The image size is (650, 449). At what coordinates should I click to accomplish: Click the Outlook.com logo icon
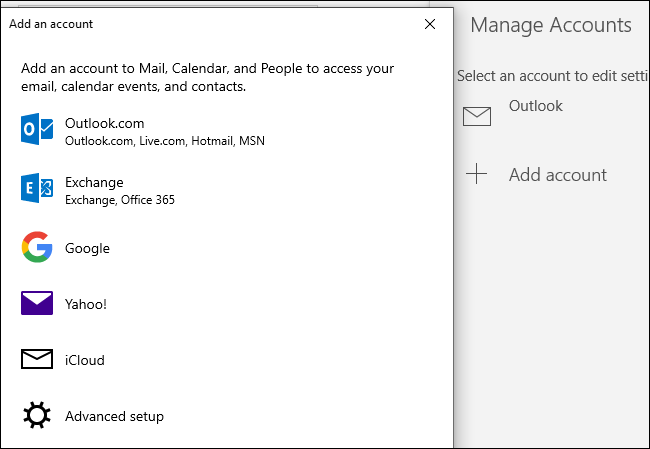pyautogui.click(x=37, y=131)
